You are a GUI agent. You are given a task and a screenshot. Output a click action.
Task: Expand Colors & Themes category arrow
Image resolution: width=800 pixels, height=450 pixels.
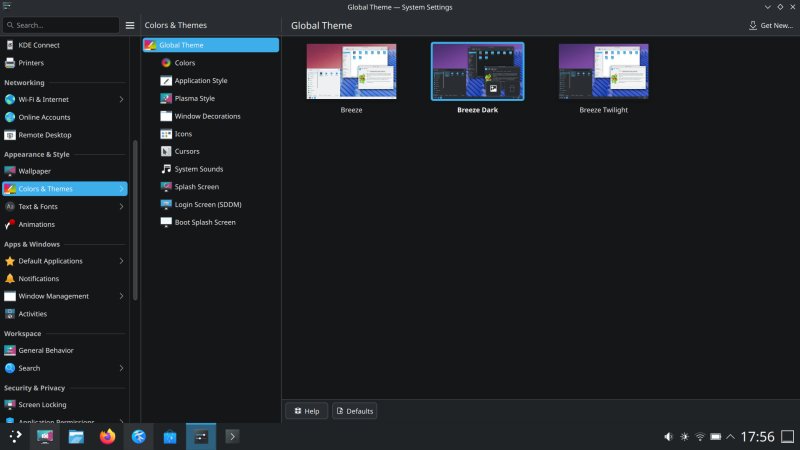(121, 189)
